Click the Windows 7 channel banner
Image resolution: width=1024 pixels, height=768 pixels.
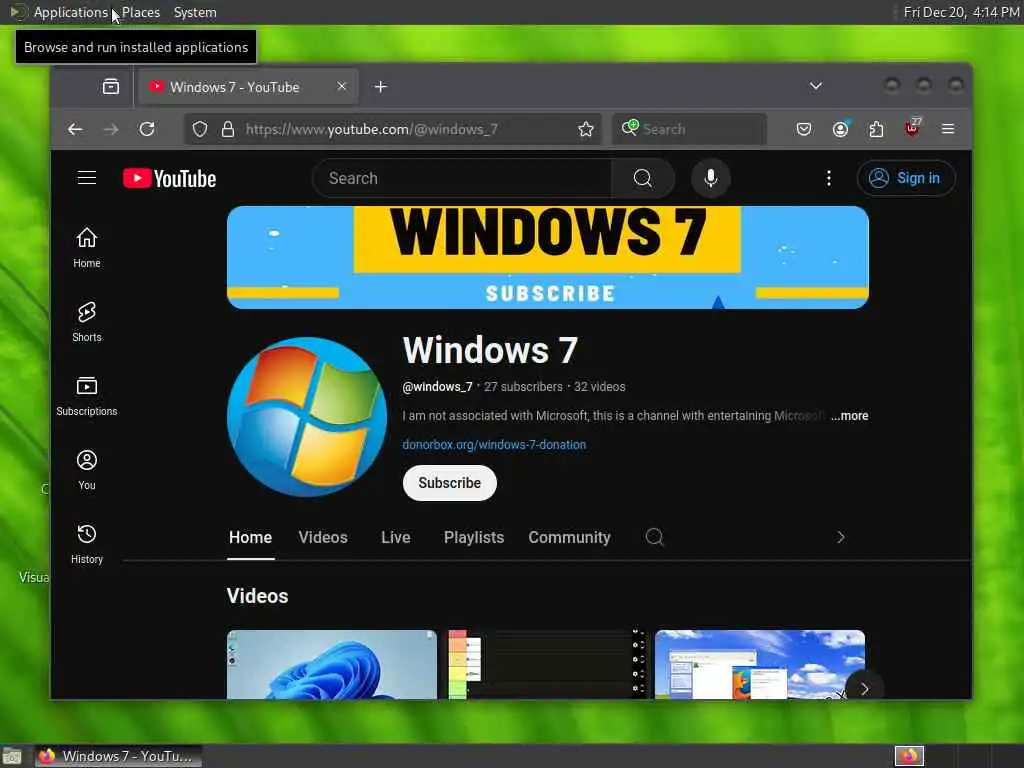(x=547, y=257)
